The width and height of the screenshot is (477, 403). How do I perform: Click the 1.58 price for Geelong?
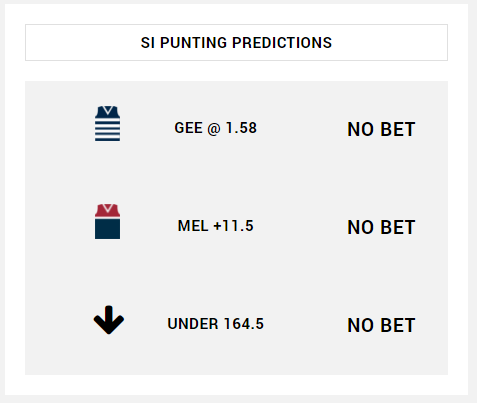click(241, 128)
